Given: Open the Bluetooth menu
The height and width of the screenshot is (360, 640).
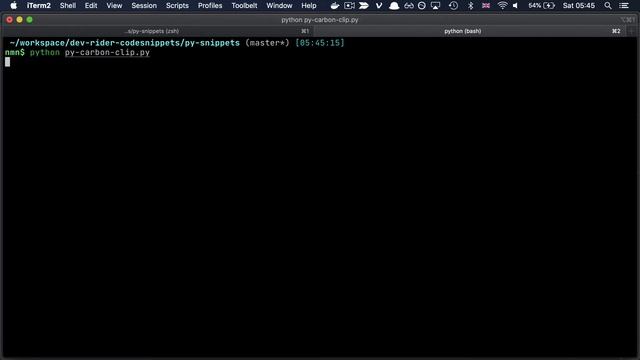Looking at the screenshot, I should pyautogui.click(x=470, y=6).
